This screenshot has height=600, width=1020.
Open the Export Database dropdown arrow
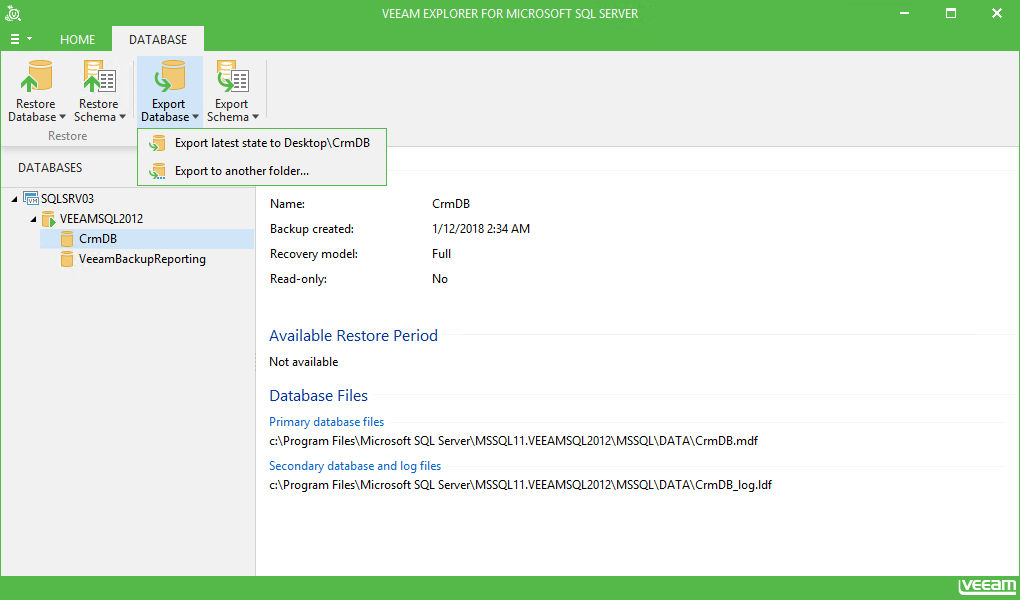195,117
